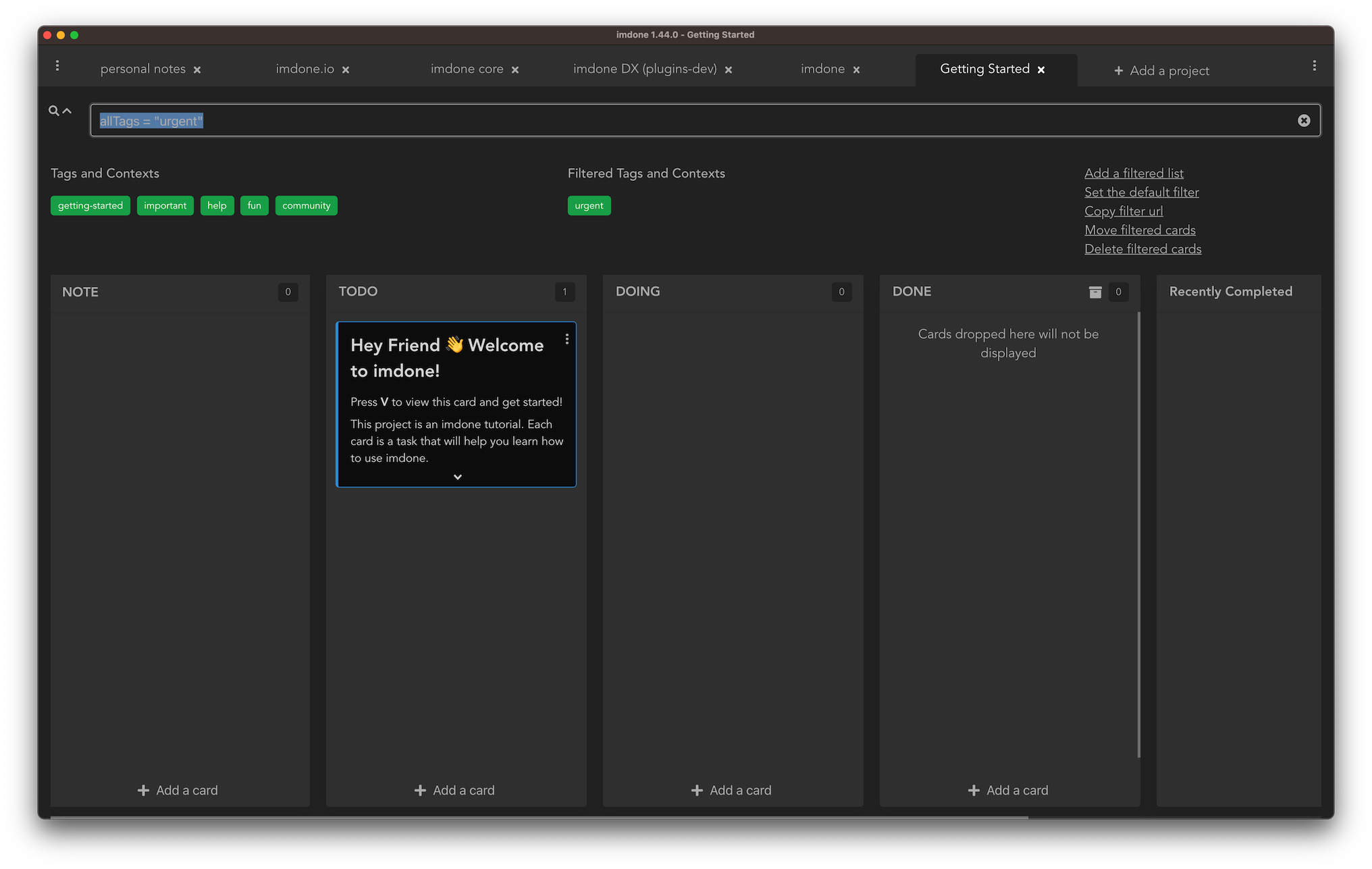1372x869 pixels.
Task: Filter by the important tag
Action: 165,205
